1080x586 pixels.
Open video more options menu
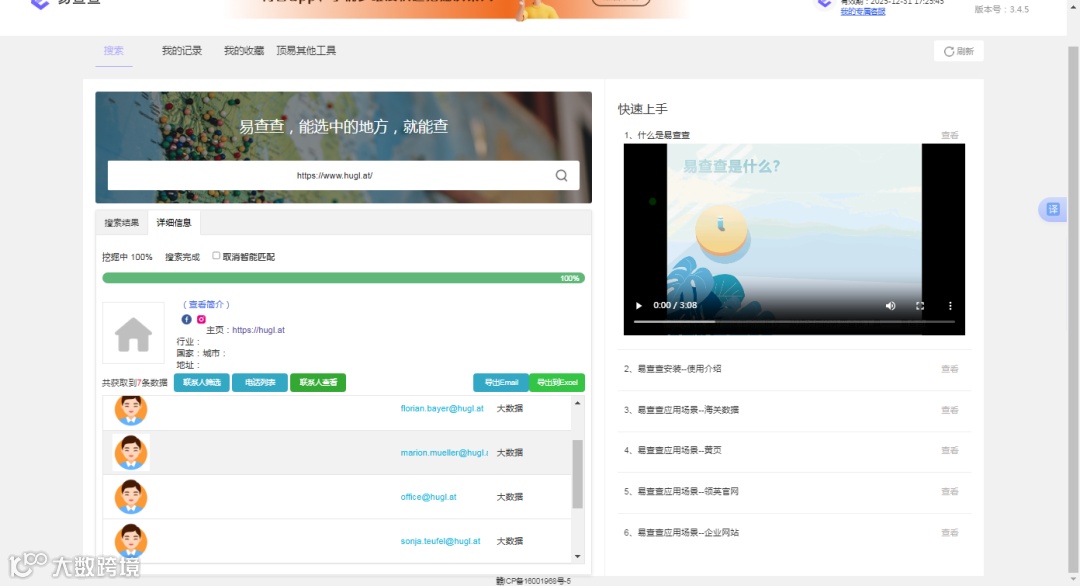tap(950, 306)
